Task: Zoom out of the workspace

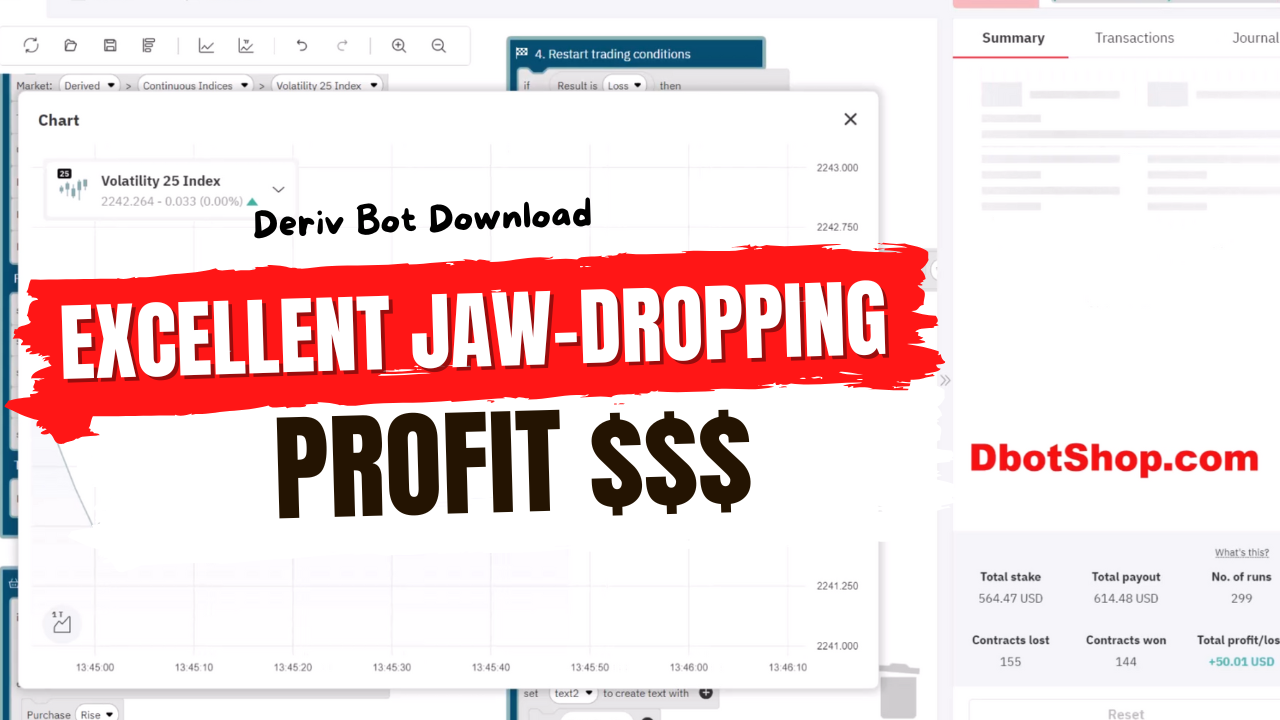Action: 438,45
